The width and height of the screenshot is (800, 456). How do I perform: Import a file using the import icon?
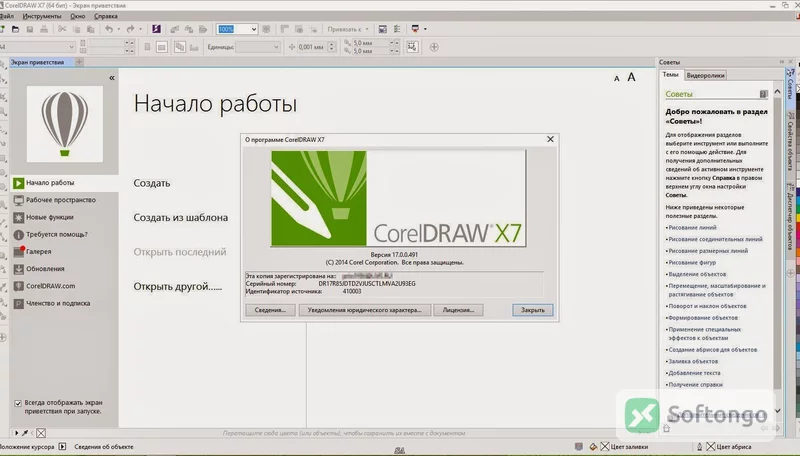(x=174, y=29)
